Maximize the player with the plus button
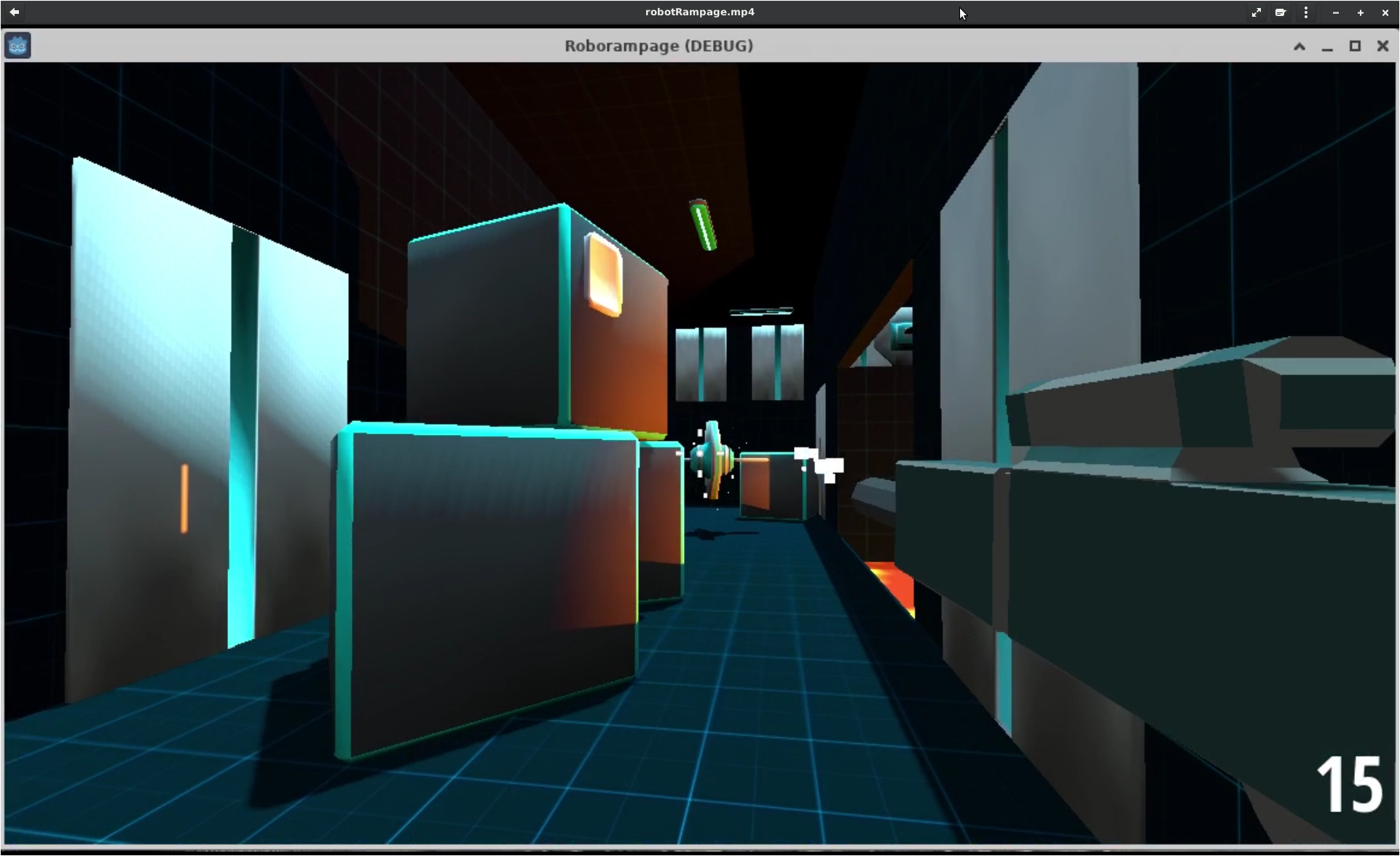The height and width of the screenshot is (856, 1400). pyautogui.click(x=1360, y=12)
